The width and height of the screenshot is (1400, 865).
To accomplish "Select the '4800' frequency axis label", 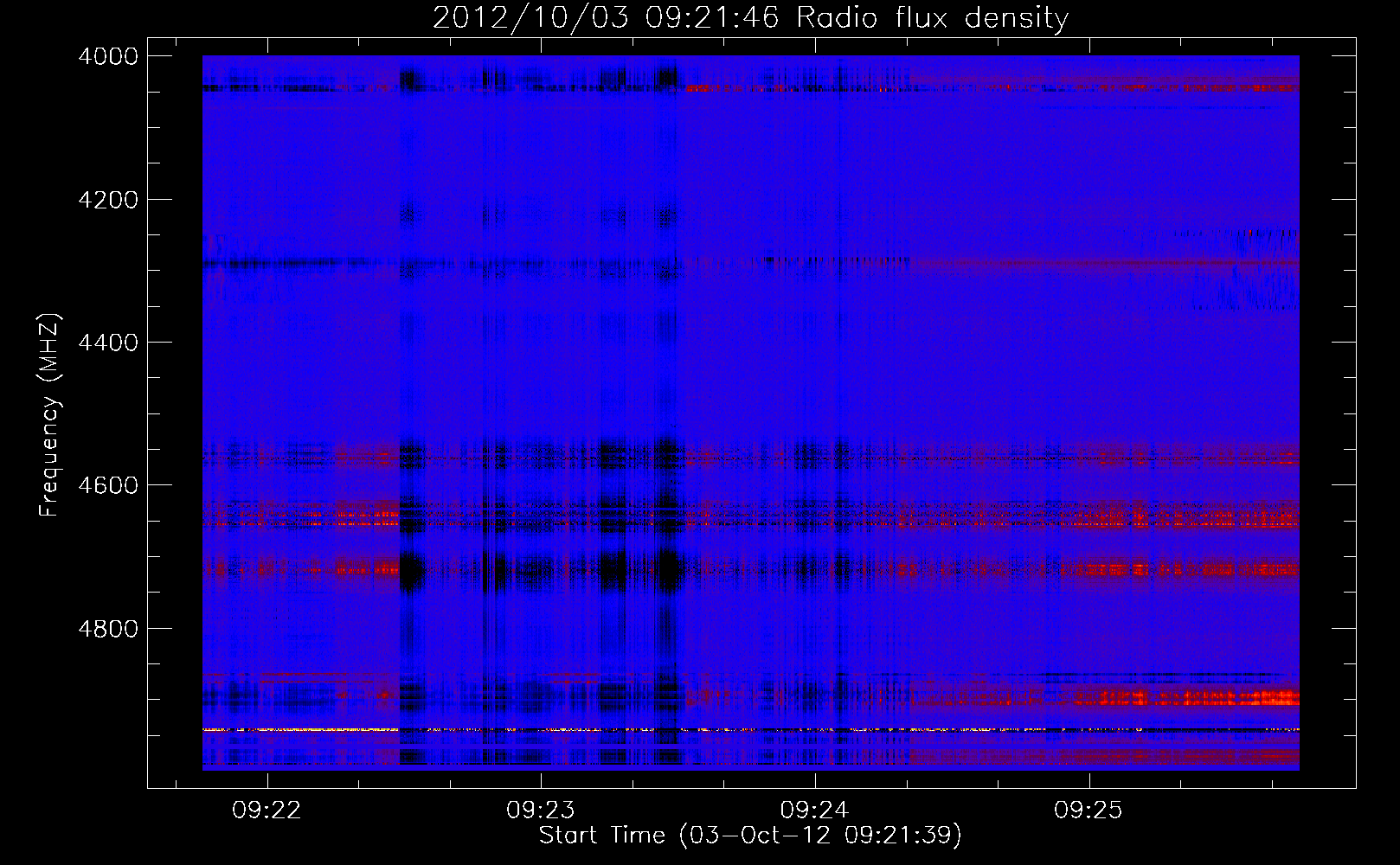I will 108,628.
